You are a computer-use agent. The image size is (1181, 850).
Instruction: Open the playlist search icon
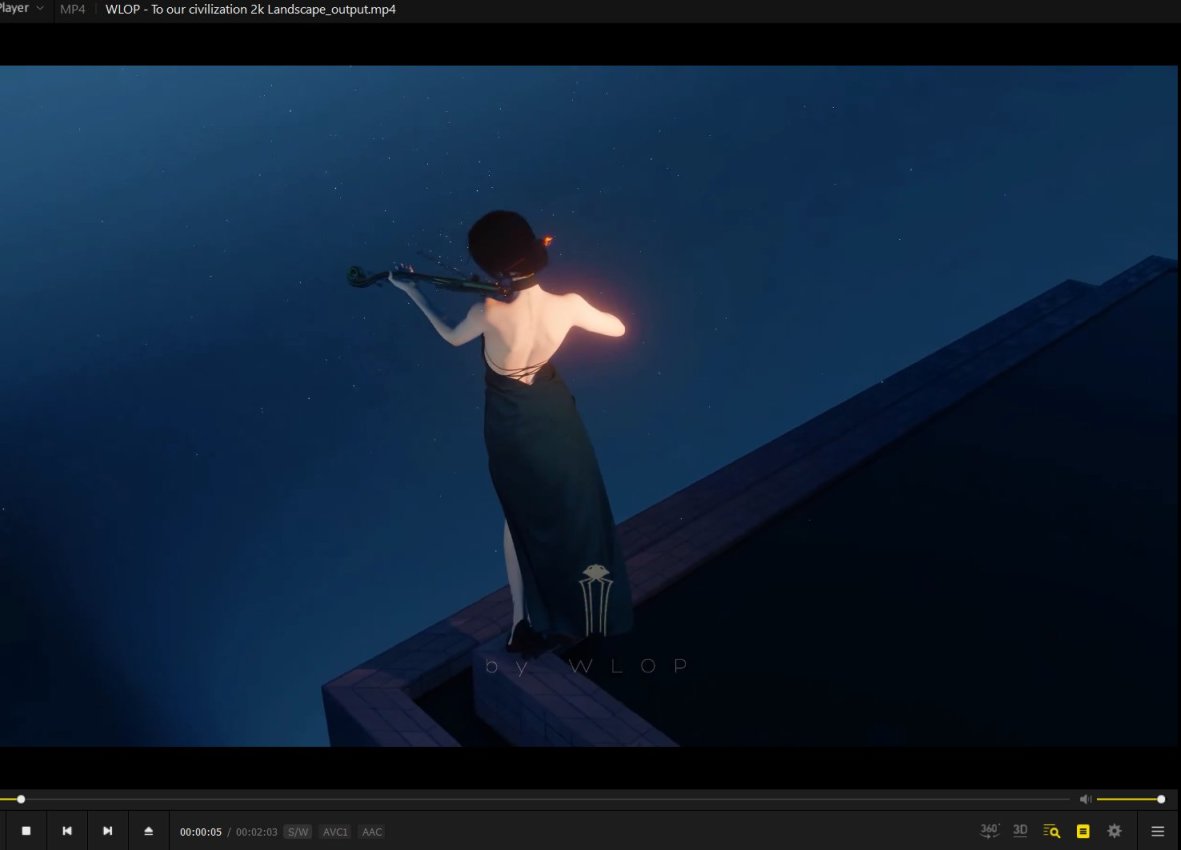click(x=1051, y=831)
